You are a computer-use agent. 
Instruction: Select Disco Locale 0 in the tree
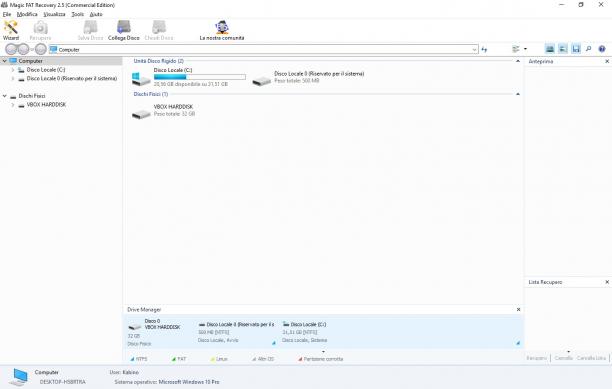click(72, 78)
